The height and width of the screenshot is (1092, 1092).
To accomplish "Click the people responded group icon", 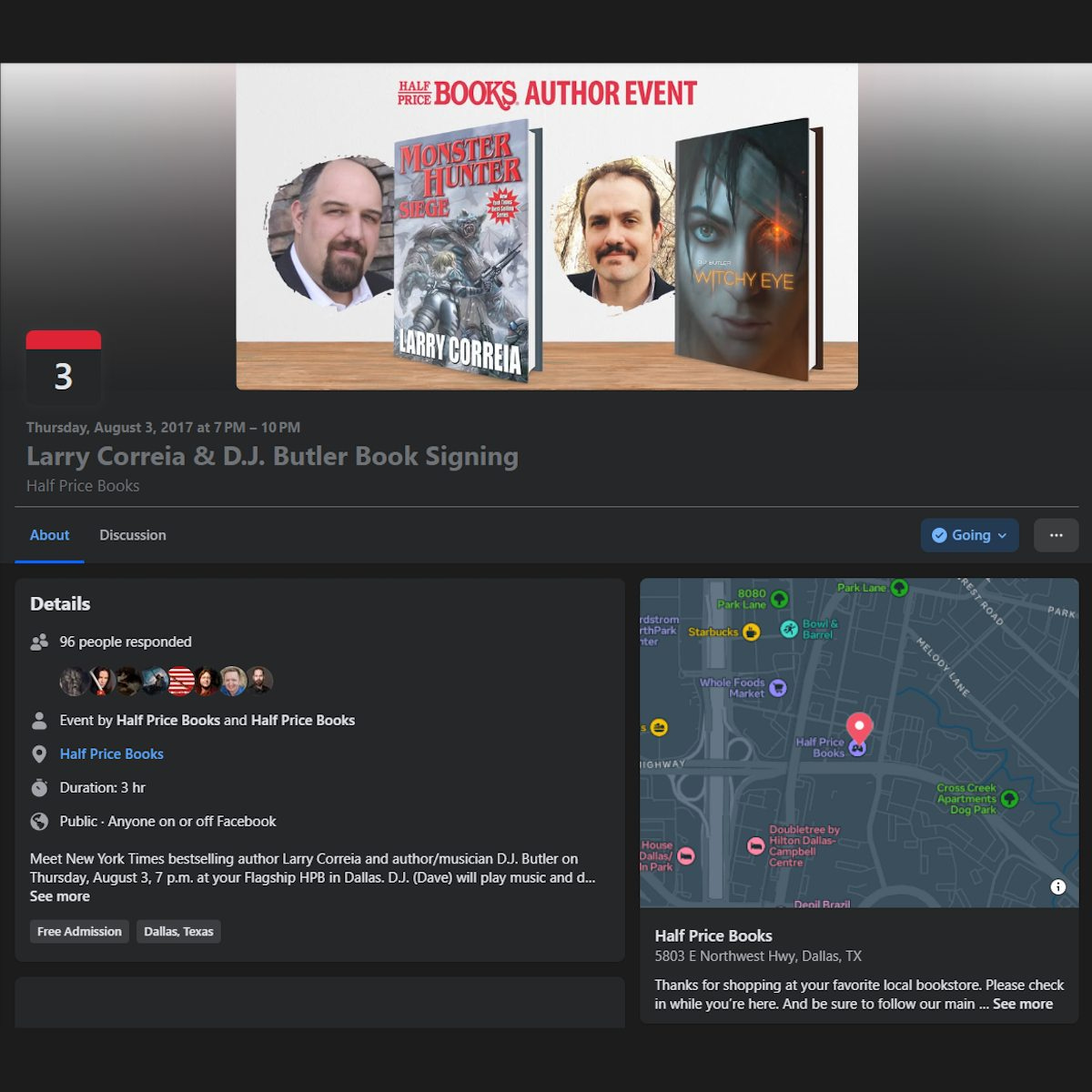I will point(39,642).
